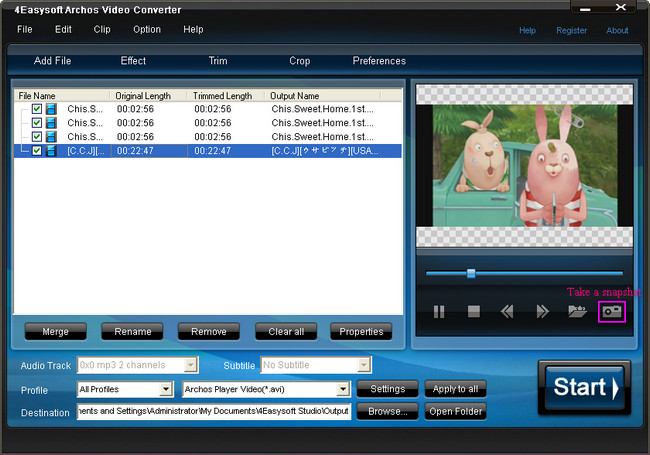Browse for destination folder
The width and height of the screenshot is (650, 455).
(x=388, y=411)
